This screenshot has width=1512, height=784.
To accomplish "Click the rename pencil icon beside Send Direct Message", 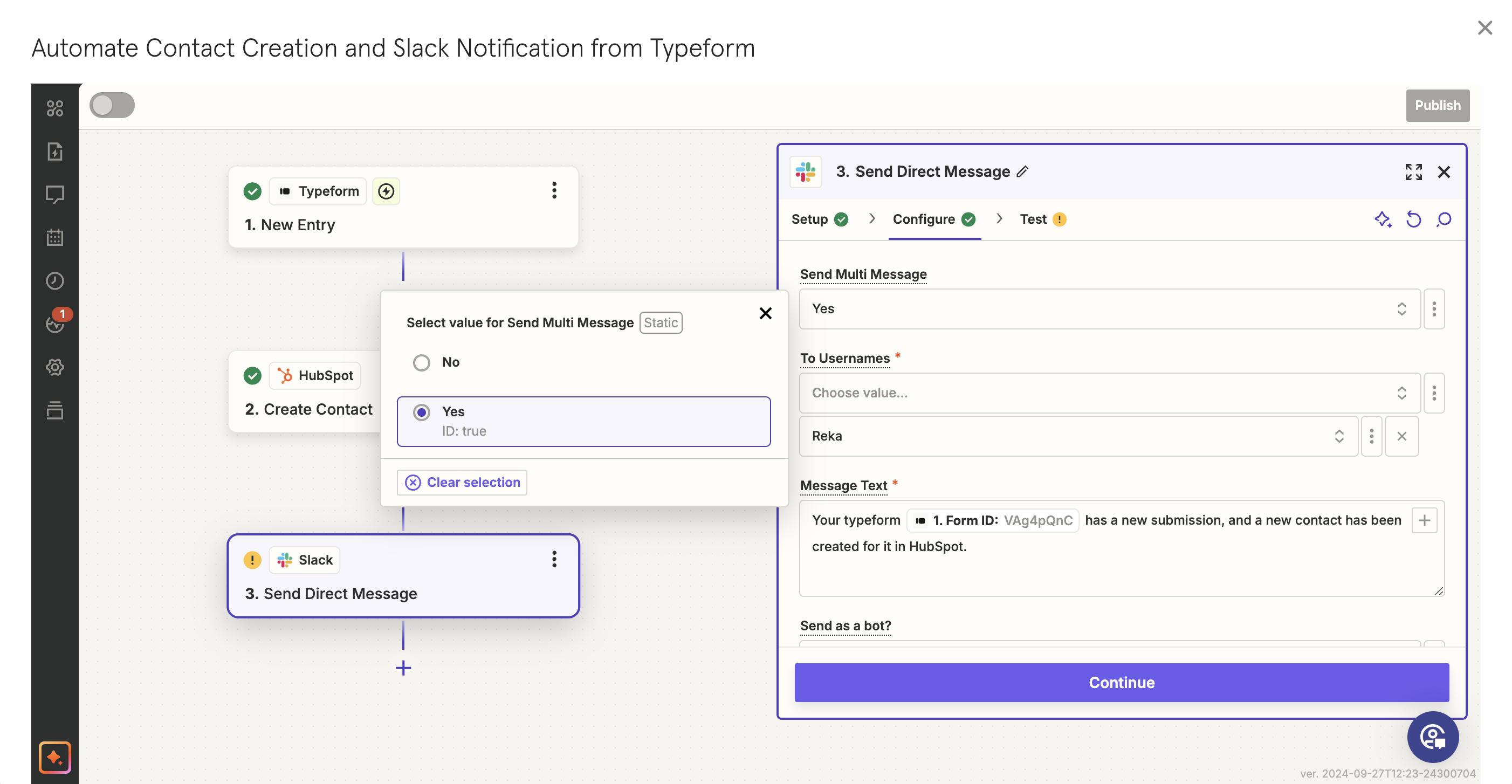I will 1022,171.
